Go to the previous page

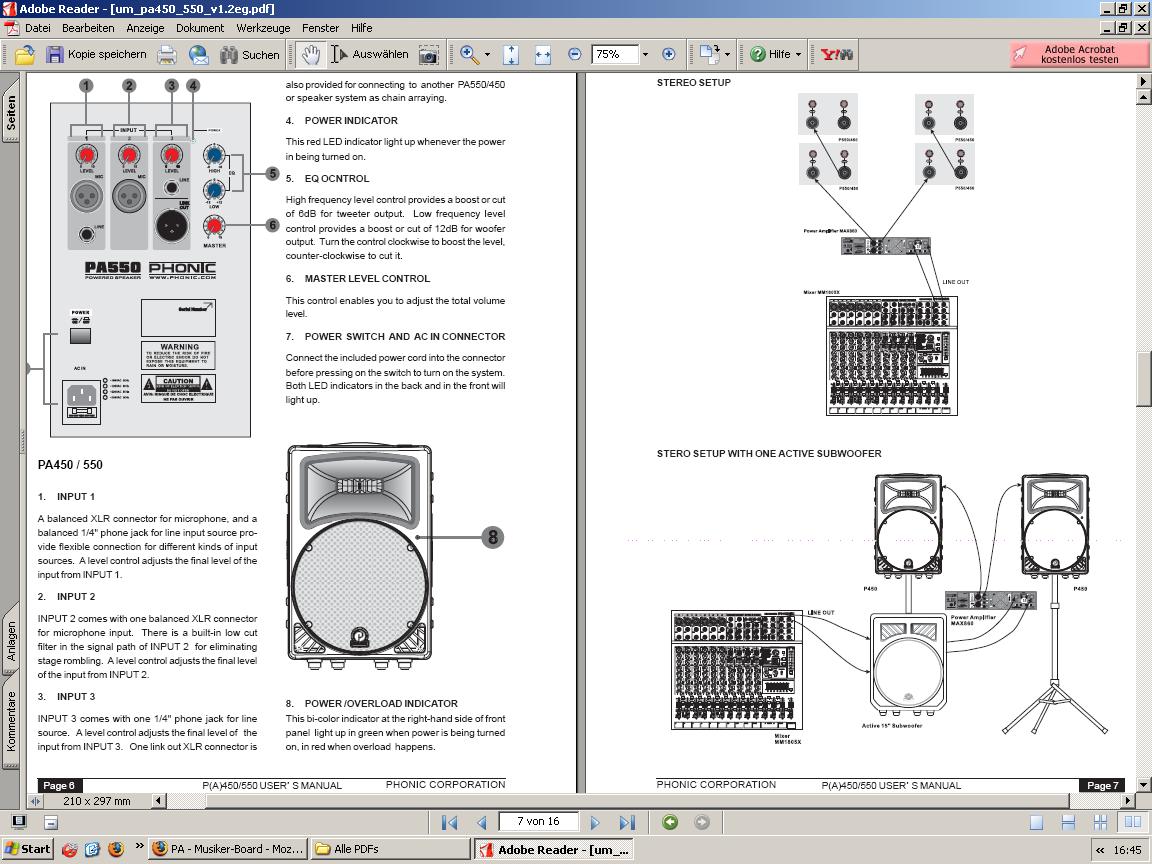[482, 822]
